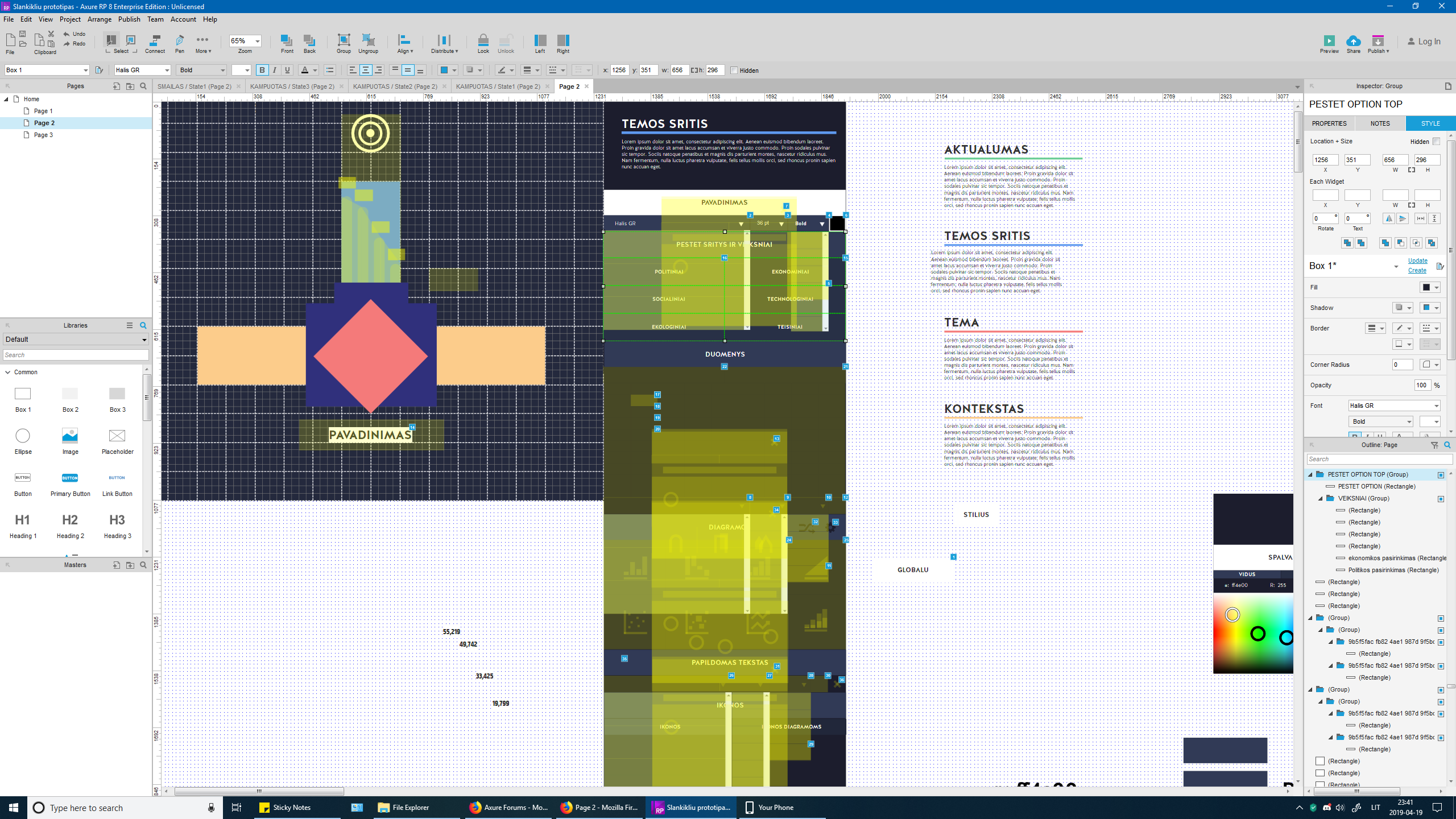Toggle Hidden checkbox in Inspector style
This screenshot has width=1456, height=819.
click(x=1436, y=141)
